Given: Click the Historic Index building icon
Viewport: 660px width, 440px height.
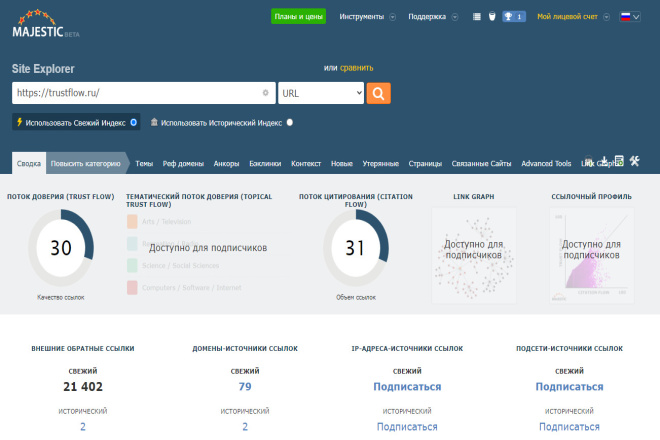Looking at the screenshot, I should click(154, 122).
